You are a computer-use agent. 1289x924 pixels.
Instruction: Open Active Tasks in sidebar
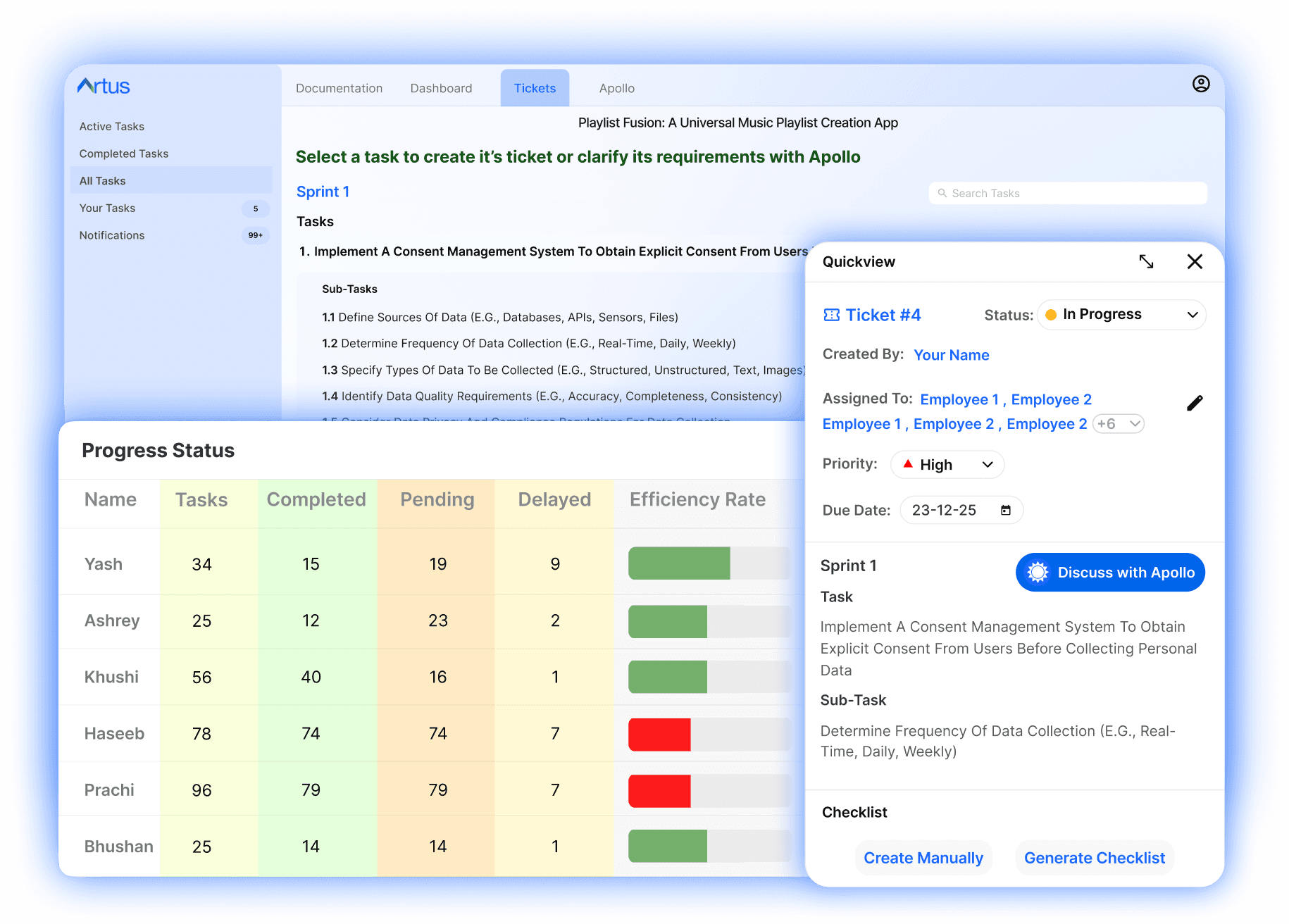point(111,126)
